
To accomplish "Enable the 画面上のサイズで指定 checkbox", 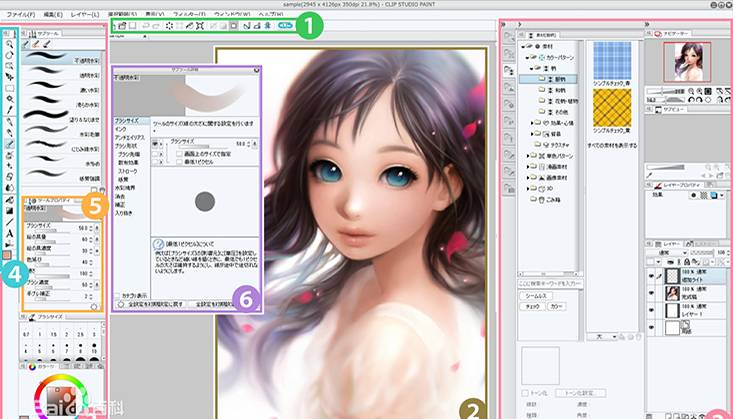I will [177, 153].
